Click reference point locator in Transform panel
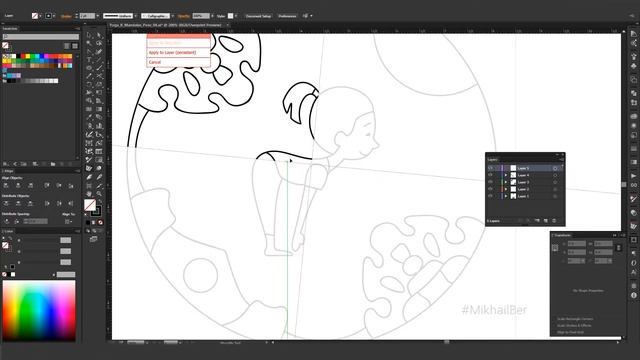This screenshot has height=360, width=640. point(555,247)
